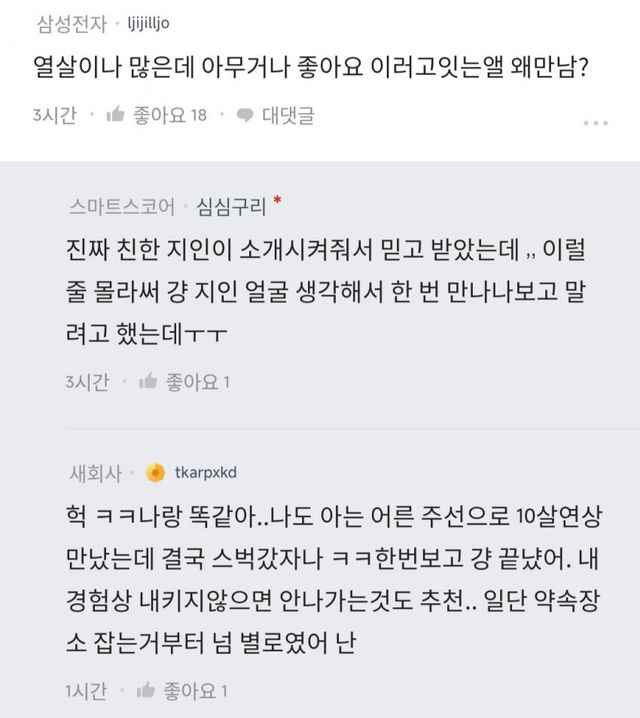The height and width of the screenshot is (718, 640).
Task: View the 심심구리 user profile
Action: coord(232,207)
